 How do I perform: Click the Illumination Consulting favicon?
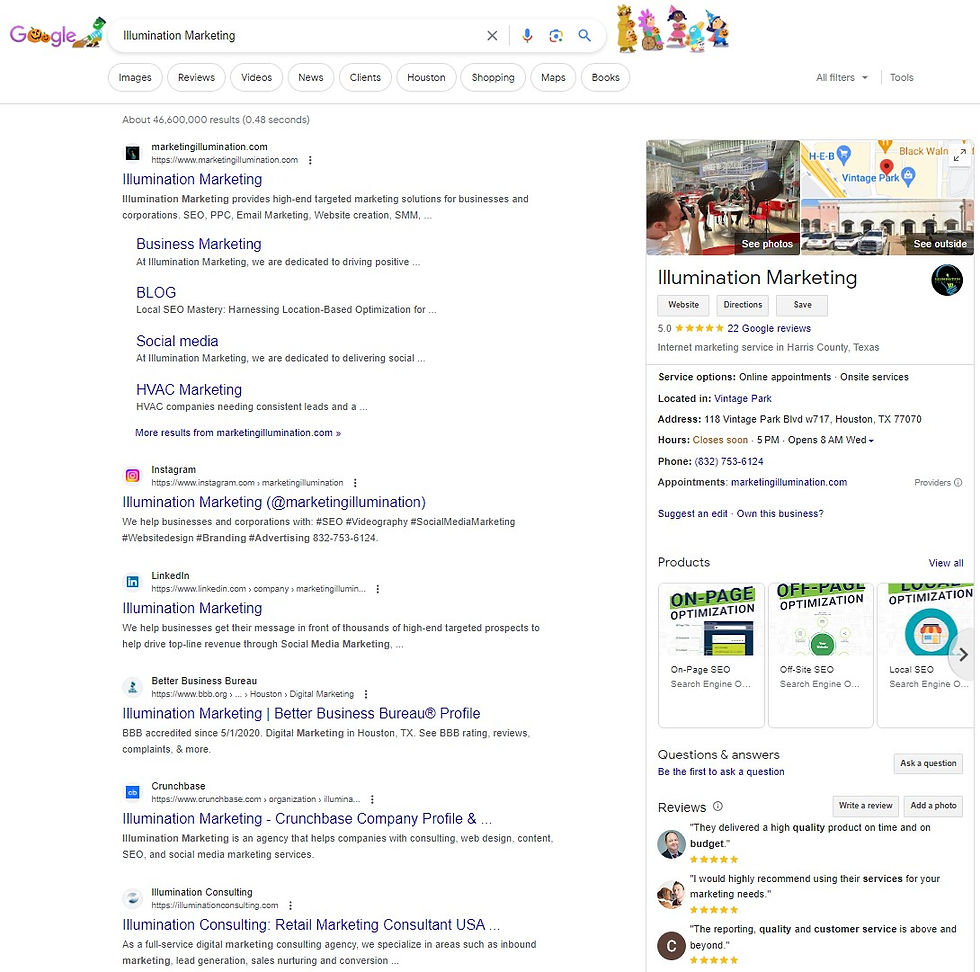tap(132, 898)
